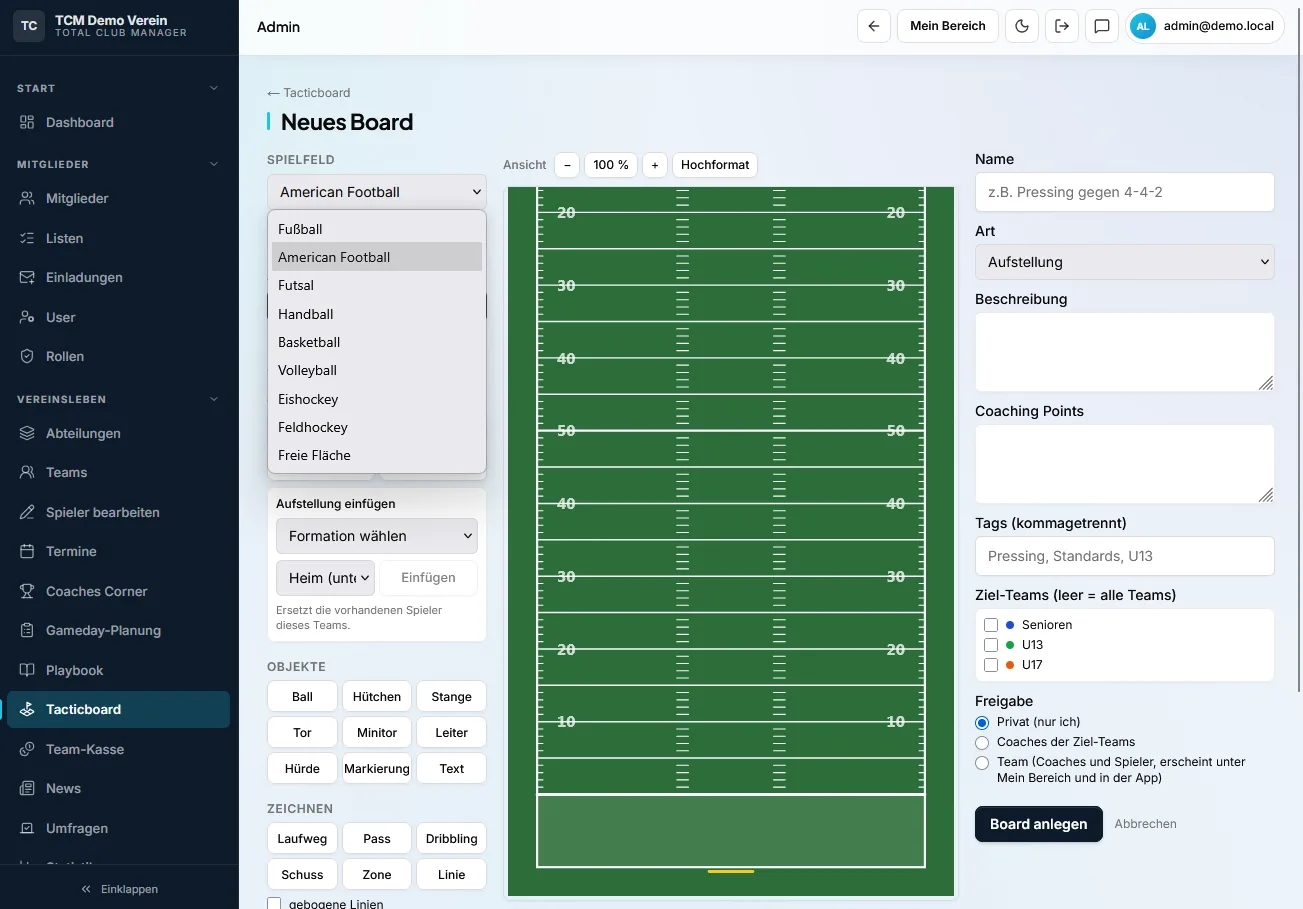
Task: Open Umfragen in sidebar
Action: tap(119, 828)
